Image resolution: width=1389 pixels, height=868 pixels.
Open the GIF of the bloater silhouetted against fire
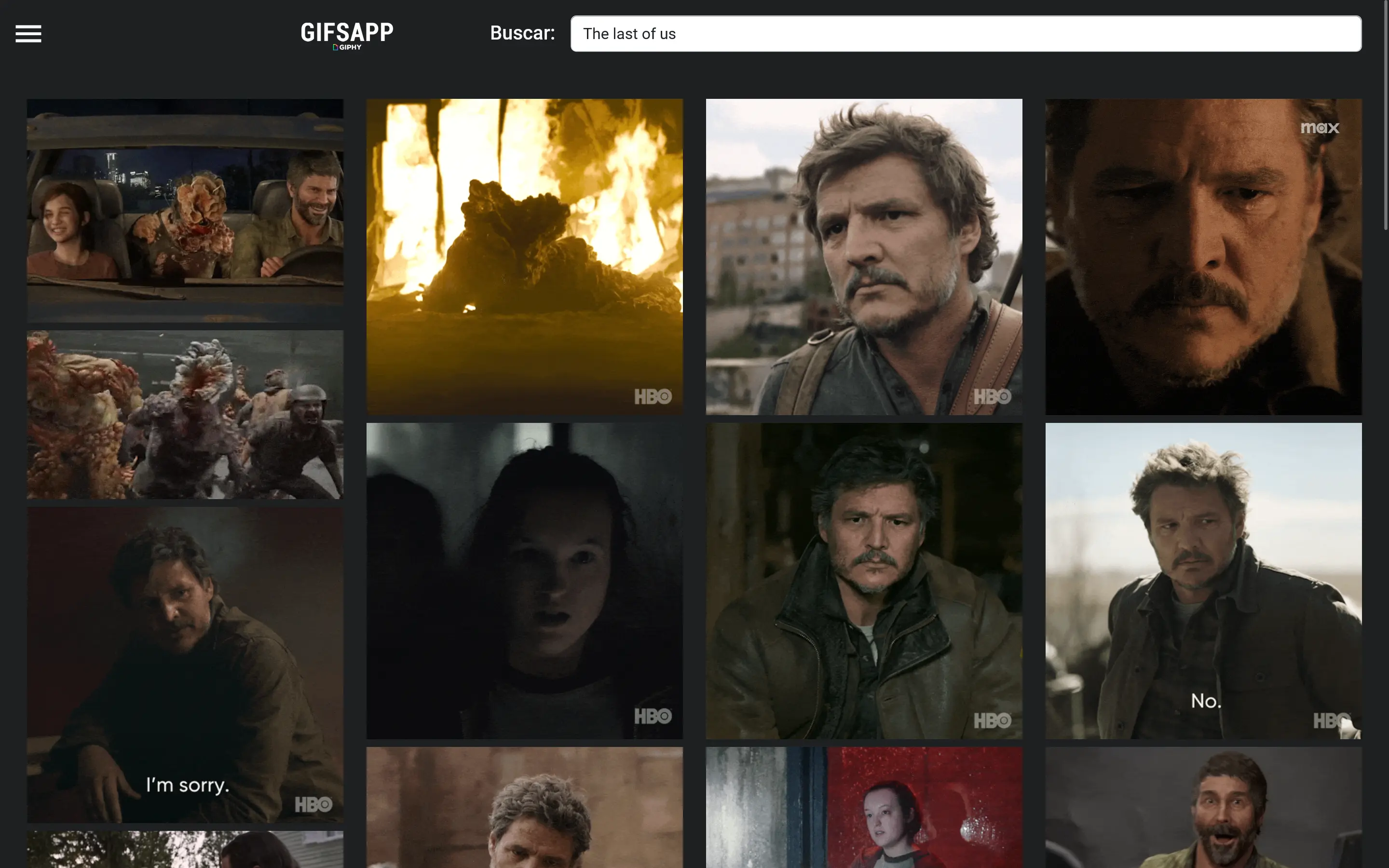coord(525,257)
